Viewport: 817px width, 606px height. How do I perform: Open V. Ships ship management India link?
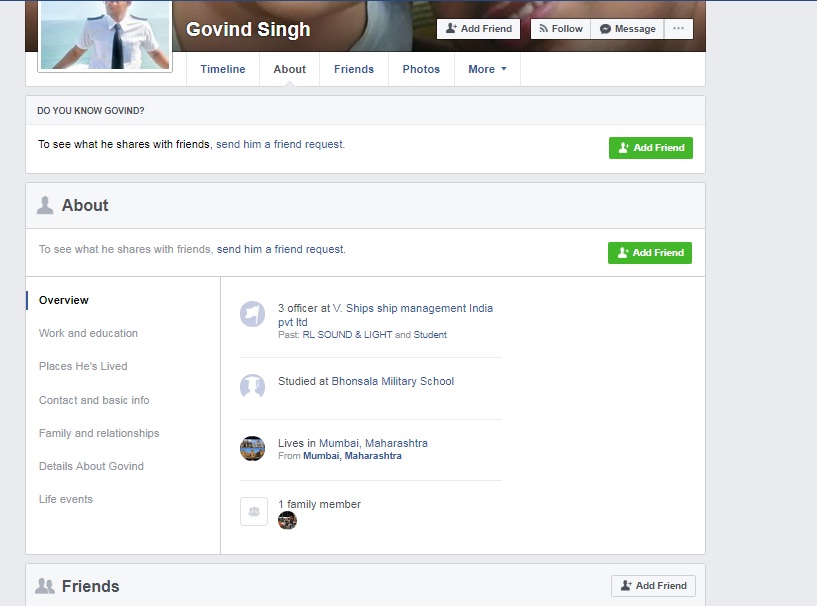(x=386, y=315)
